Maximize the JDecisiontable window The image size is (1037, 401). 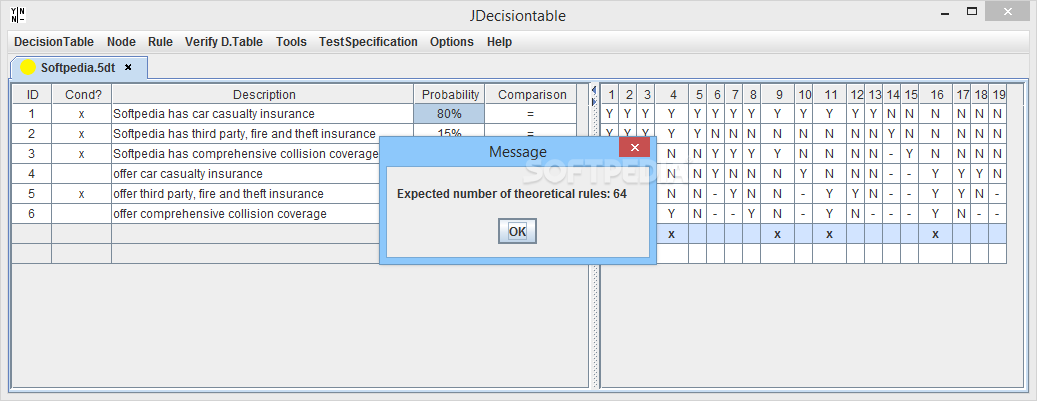coord(972,11)
